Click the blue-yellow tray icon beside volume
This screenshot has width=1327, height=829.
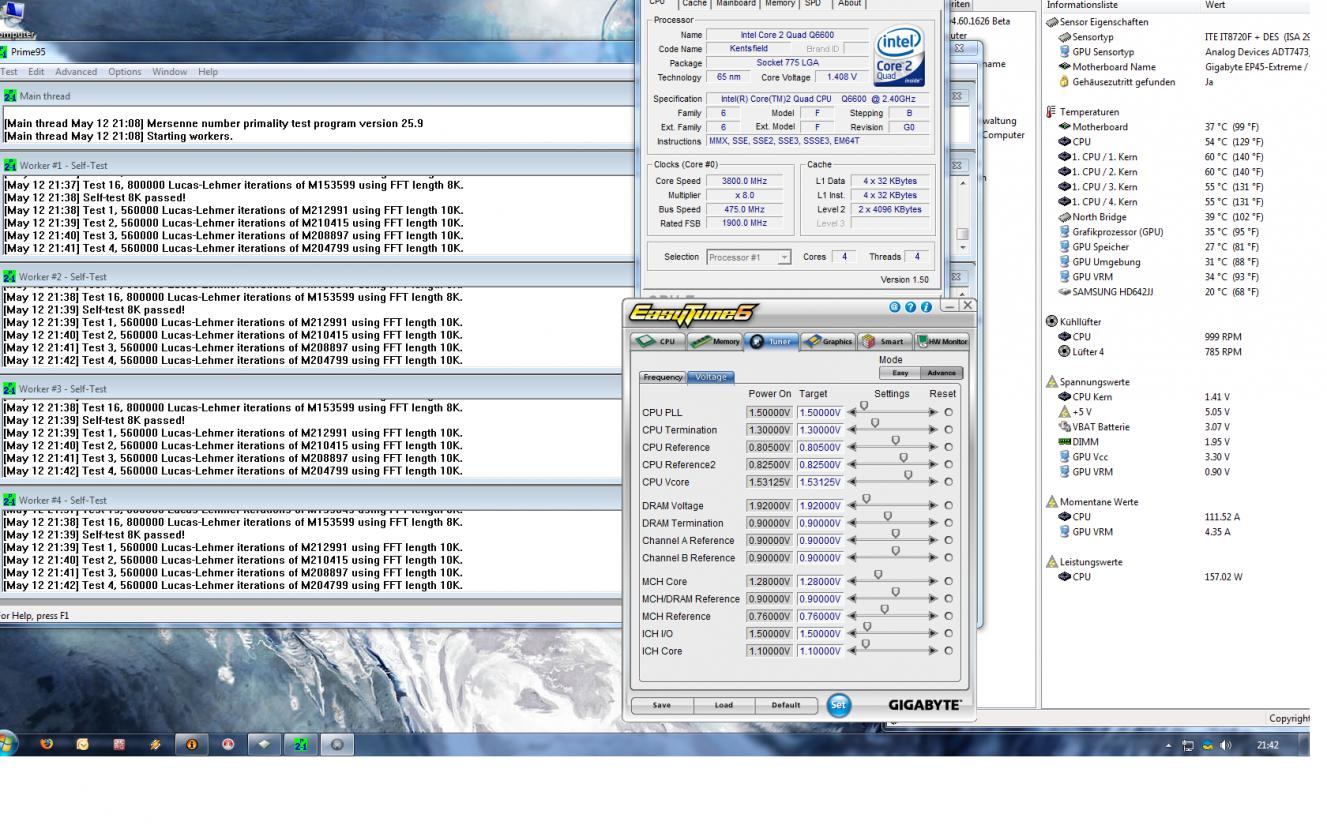1207,746
